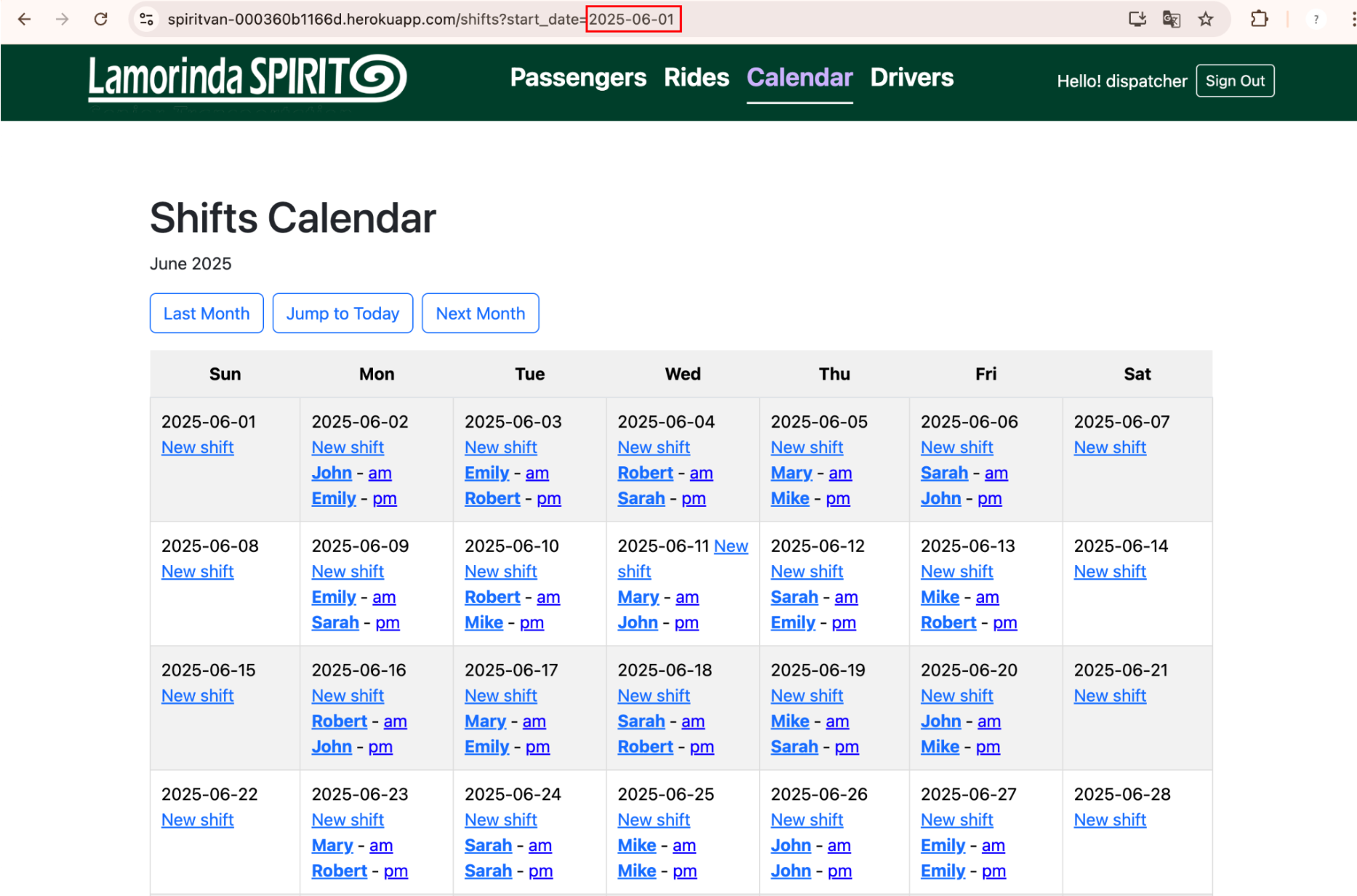Click the Hello! dispatcher text

[x=1121, y=81]
